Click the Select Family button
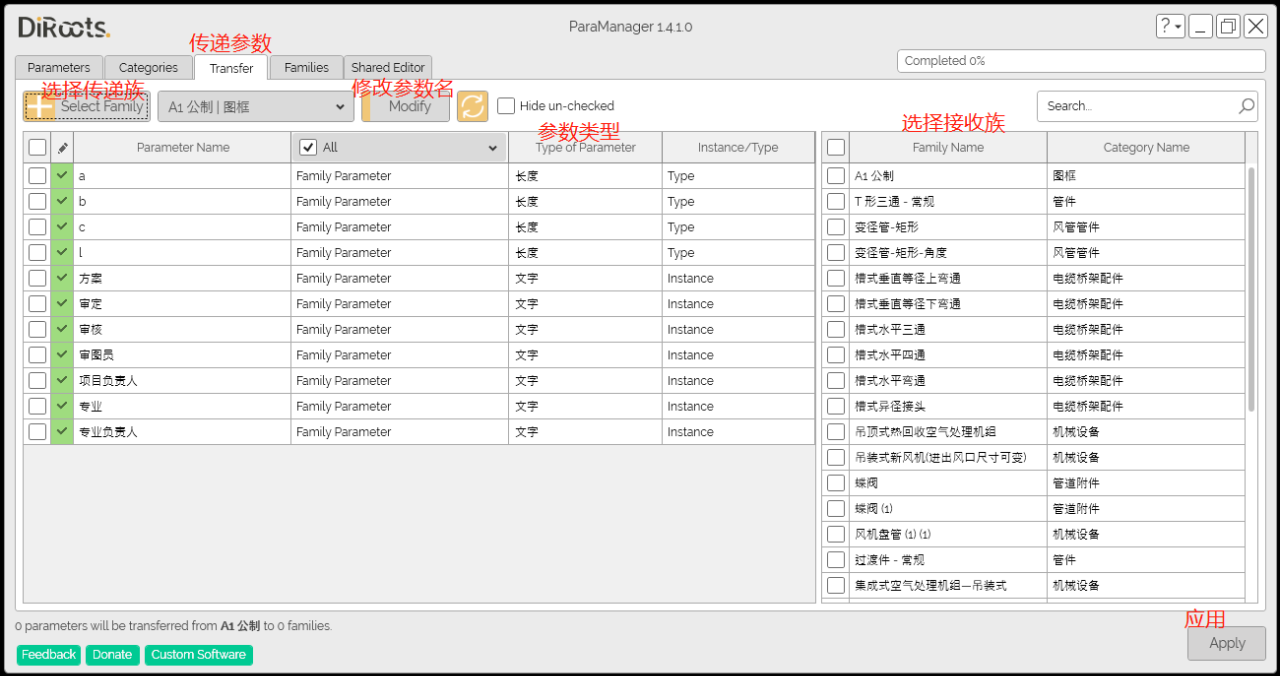The width and height of the screenshot is (1280, 676). (87, 106)
